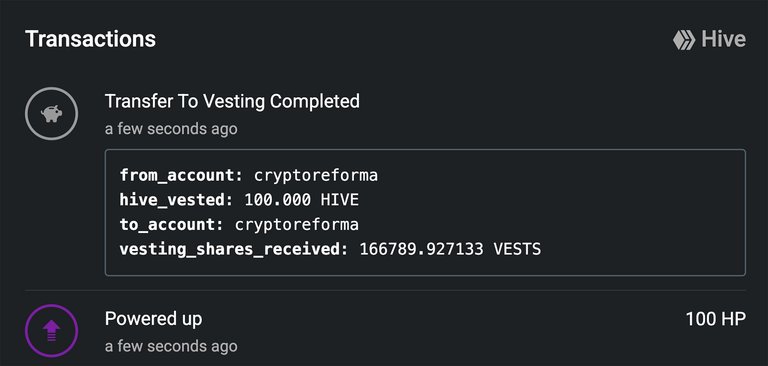Click the timestamp under Transfer To Vesting

click(x=171, y=129)
